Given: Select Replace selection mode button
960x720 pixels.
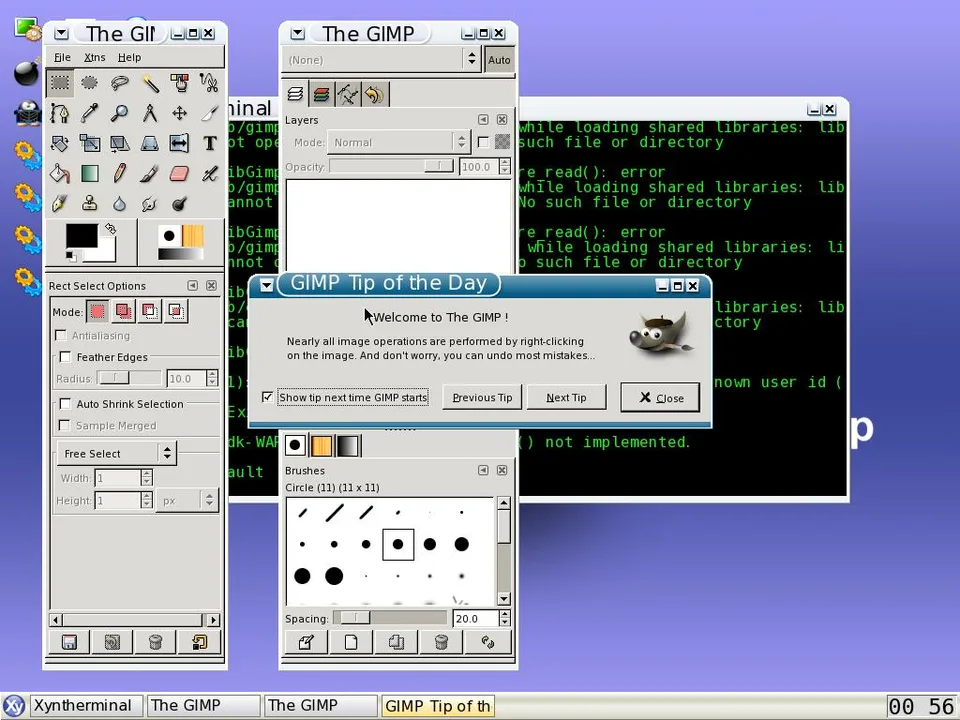Looking at the screenshot, I should coord(97,312).
